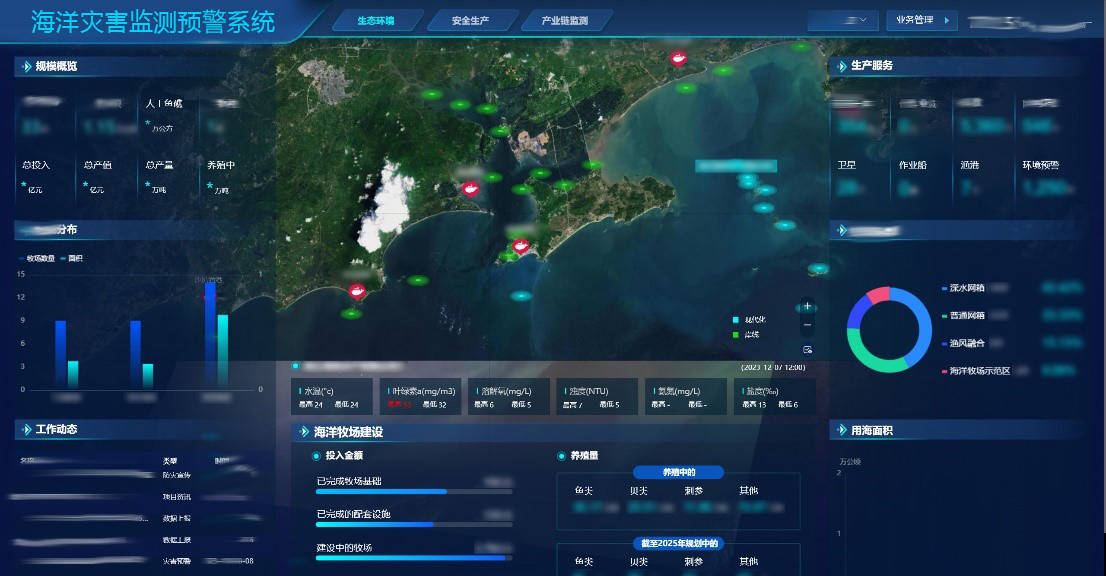Viewport: 1106px width, 576px height.
Task: Open the 安全生产 tab
Action: [x=470, y=21]
